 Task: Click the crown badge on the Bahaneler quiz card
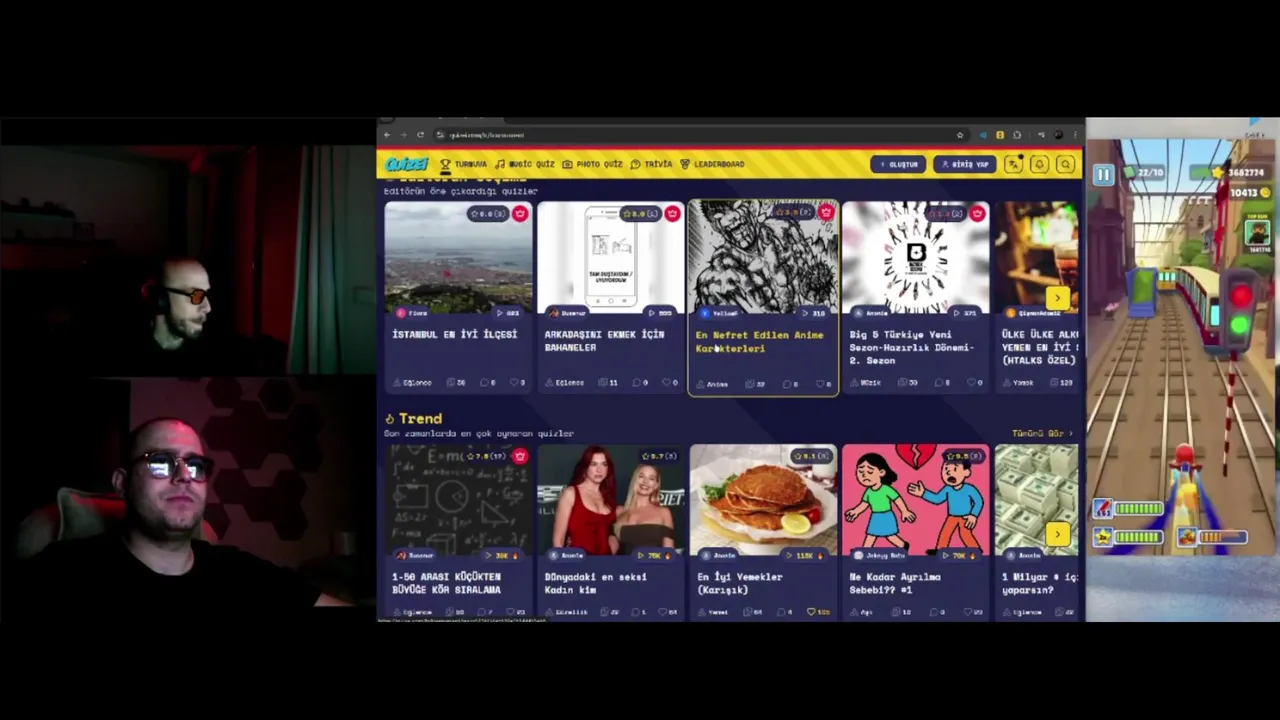pyautogui.click(x=672, y=214)
